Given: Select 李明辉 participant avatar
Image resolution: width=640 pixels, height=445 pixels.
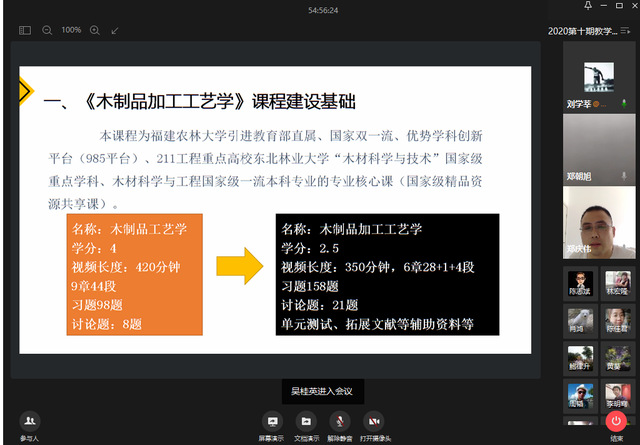Looking at the screenshot, I should (618, 396).
